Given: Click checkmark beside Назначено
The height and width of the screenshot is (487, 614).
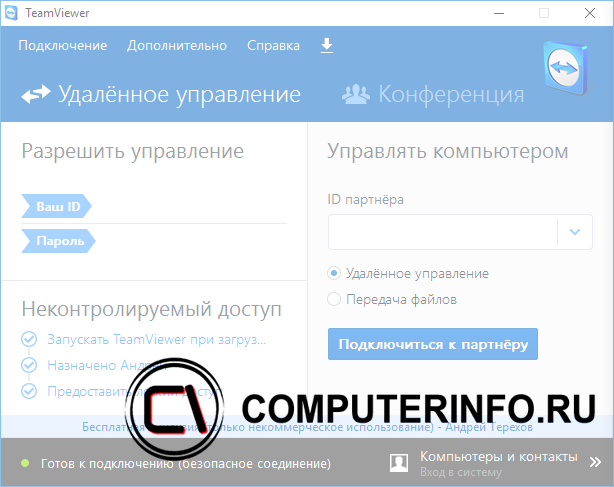Looking at the screenshot, I should click(29, 365).
